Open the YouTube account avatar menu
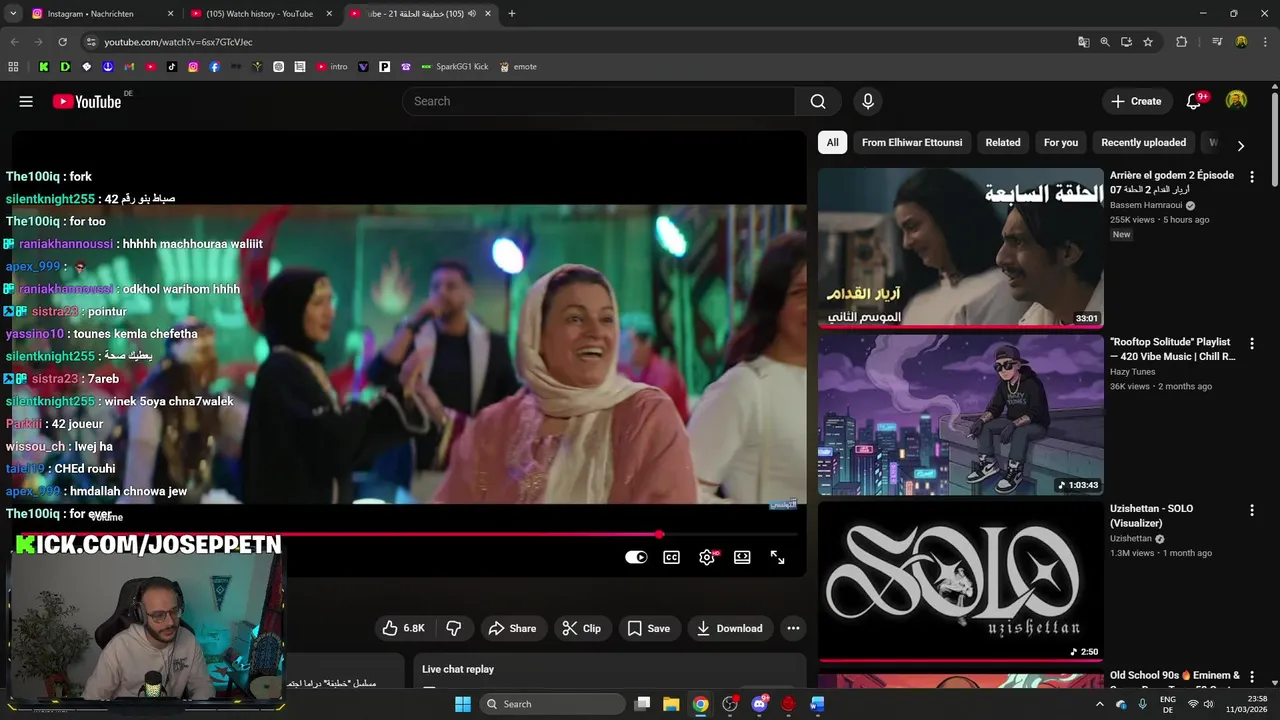 [1237, 101]
